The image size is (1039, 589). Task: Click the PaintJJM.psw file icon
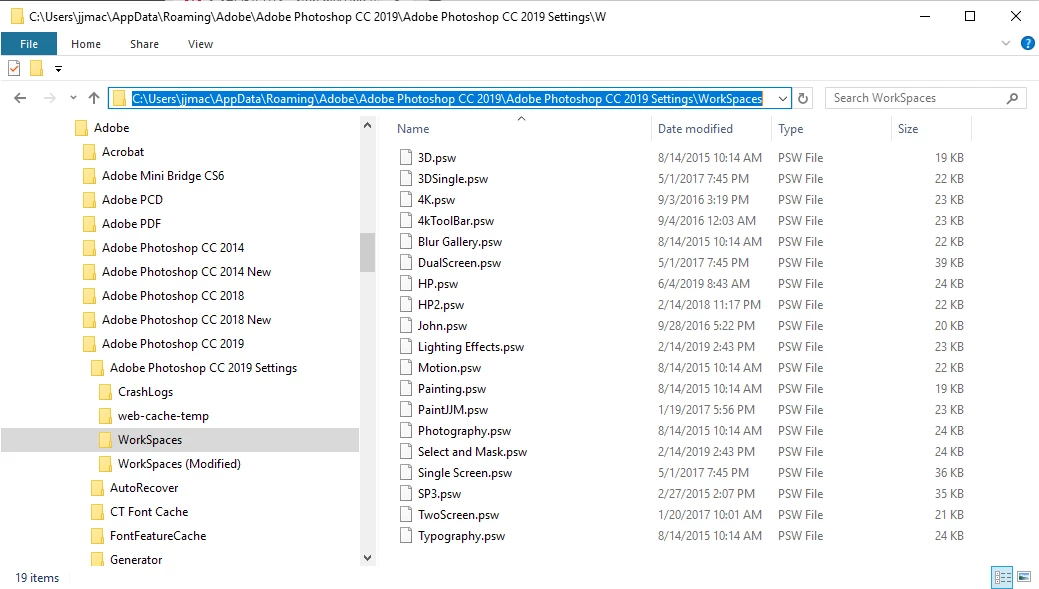click(406, 409)
